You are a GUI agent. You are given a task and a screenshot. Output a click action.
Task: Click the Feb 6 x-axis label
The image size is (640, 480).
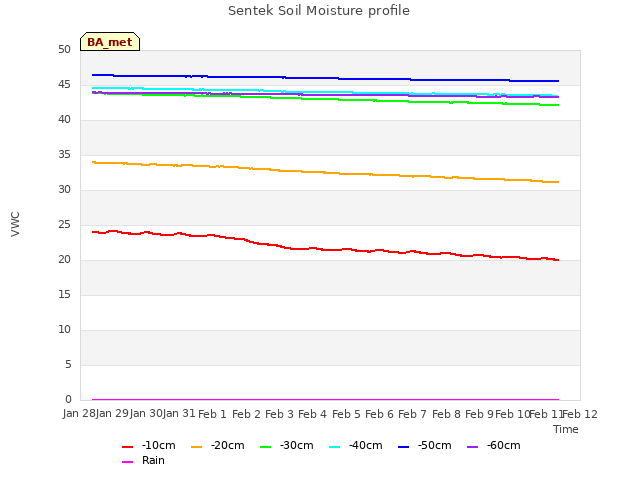tap(379, 414)
